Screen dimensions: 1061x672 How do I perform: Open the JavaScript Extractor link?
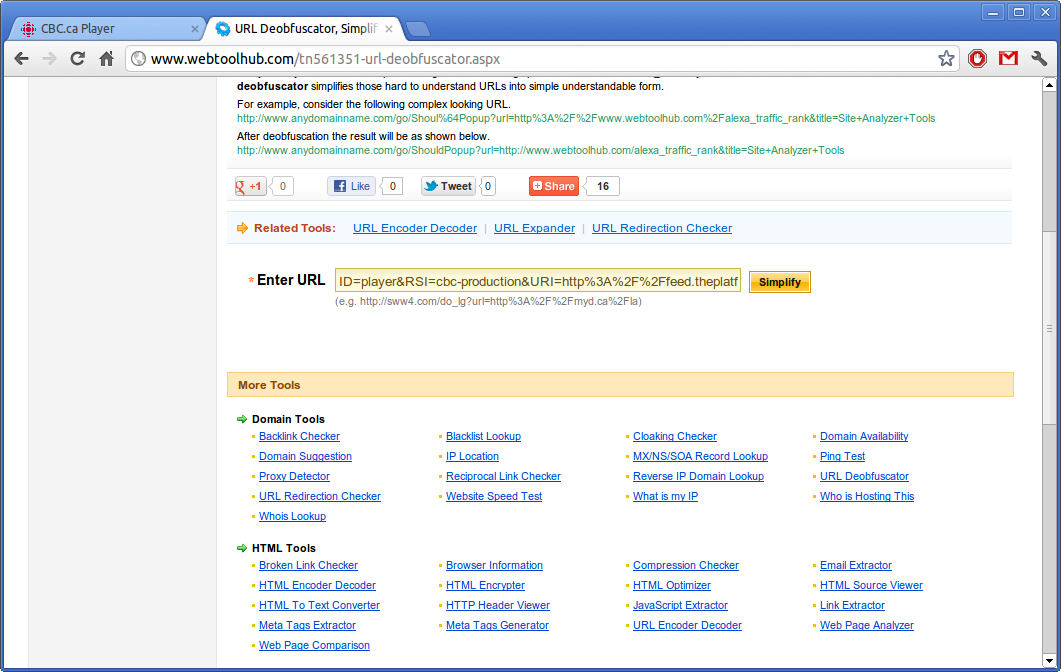coord(680,605)
